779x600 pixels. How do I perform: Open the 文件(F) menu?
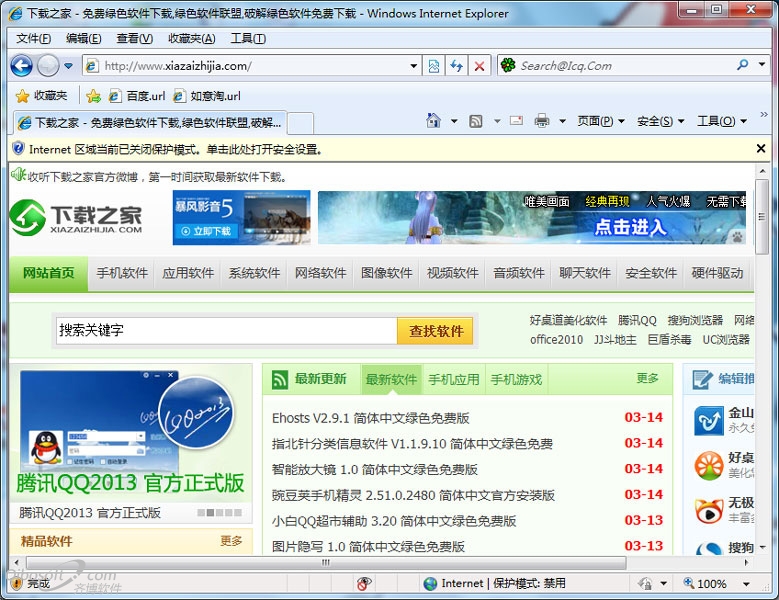pyautogui.click(x=34, y=38)
